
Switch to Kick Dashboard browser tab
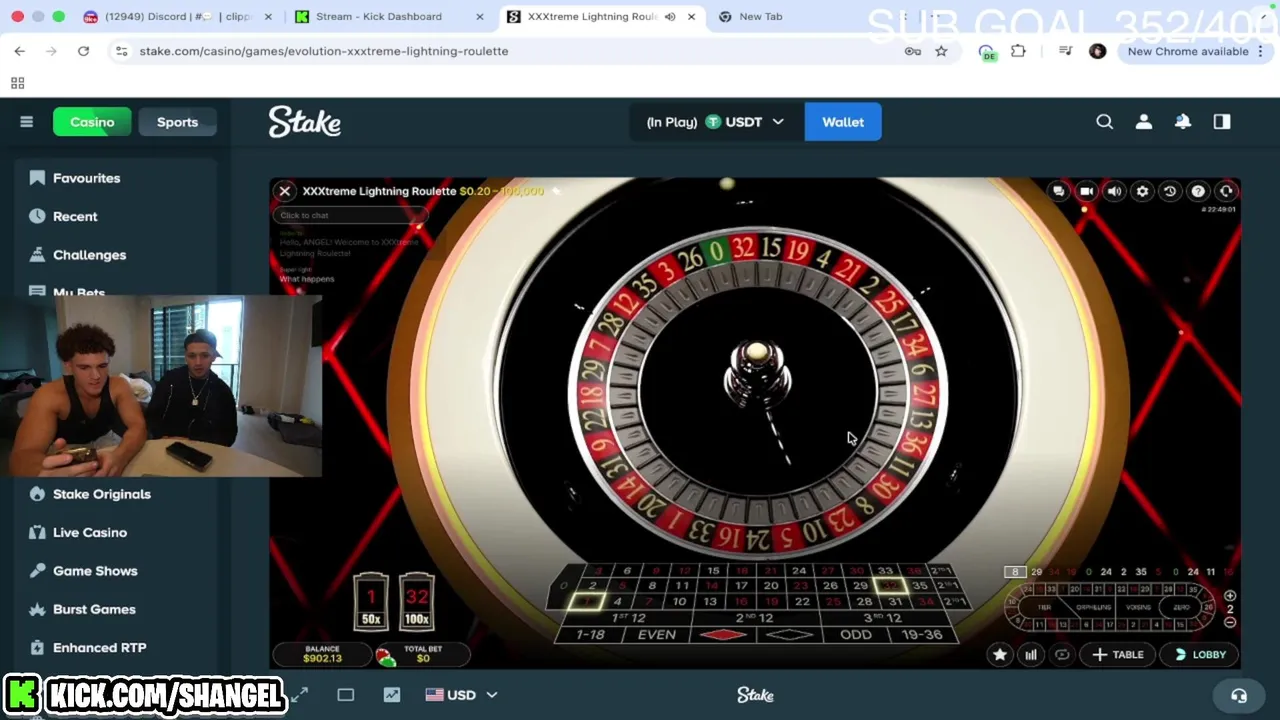tap(378, 16)
